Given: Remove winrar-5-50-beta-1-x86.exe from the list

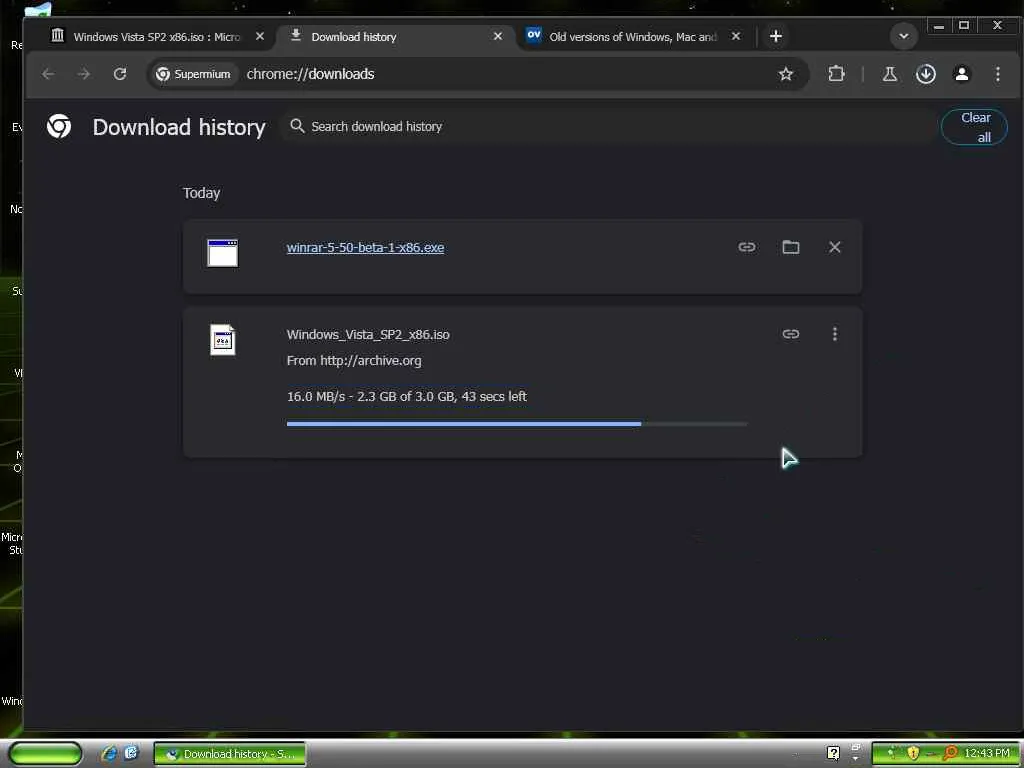Looking at the screenshot, I should [835, 247].
